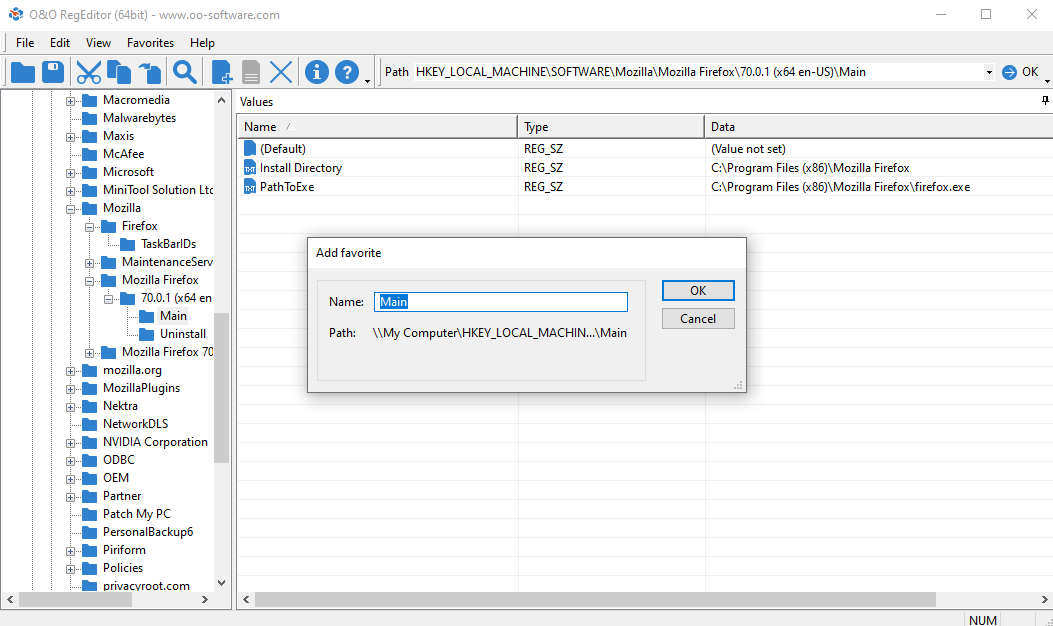Click the save floppy disk icon

[x=53, y=72]
